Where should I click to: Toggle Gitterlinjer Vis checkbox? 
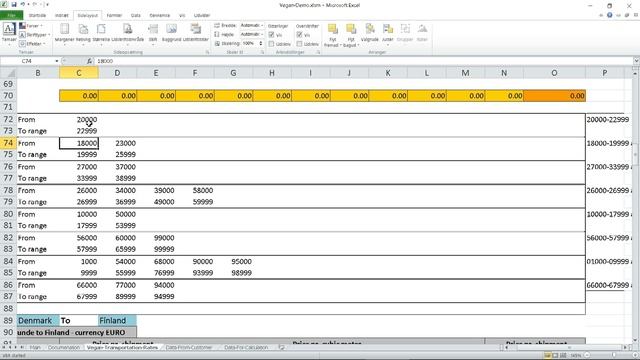click(x=271, y=35)
